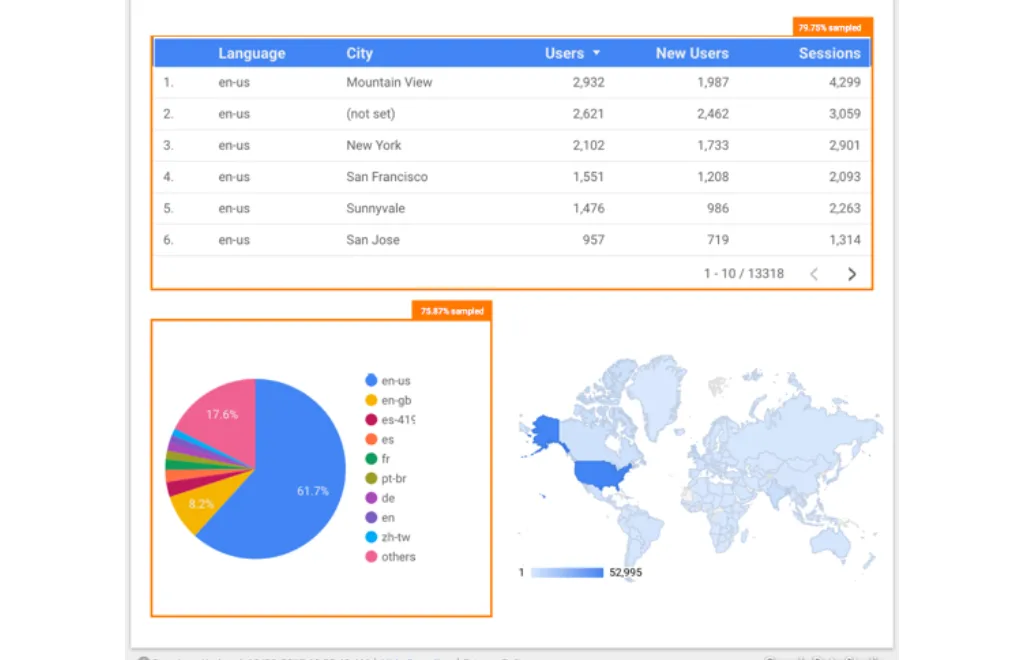The image size is (1024, 660).
Task: Click the New York city cell
Action: [x=374, y=145]
